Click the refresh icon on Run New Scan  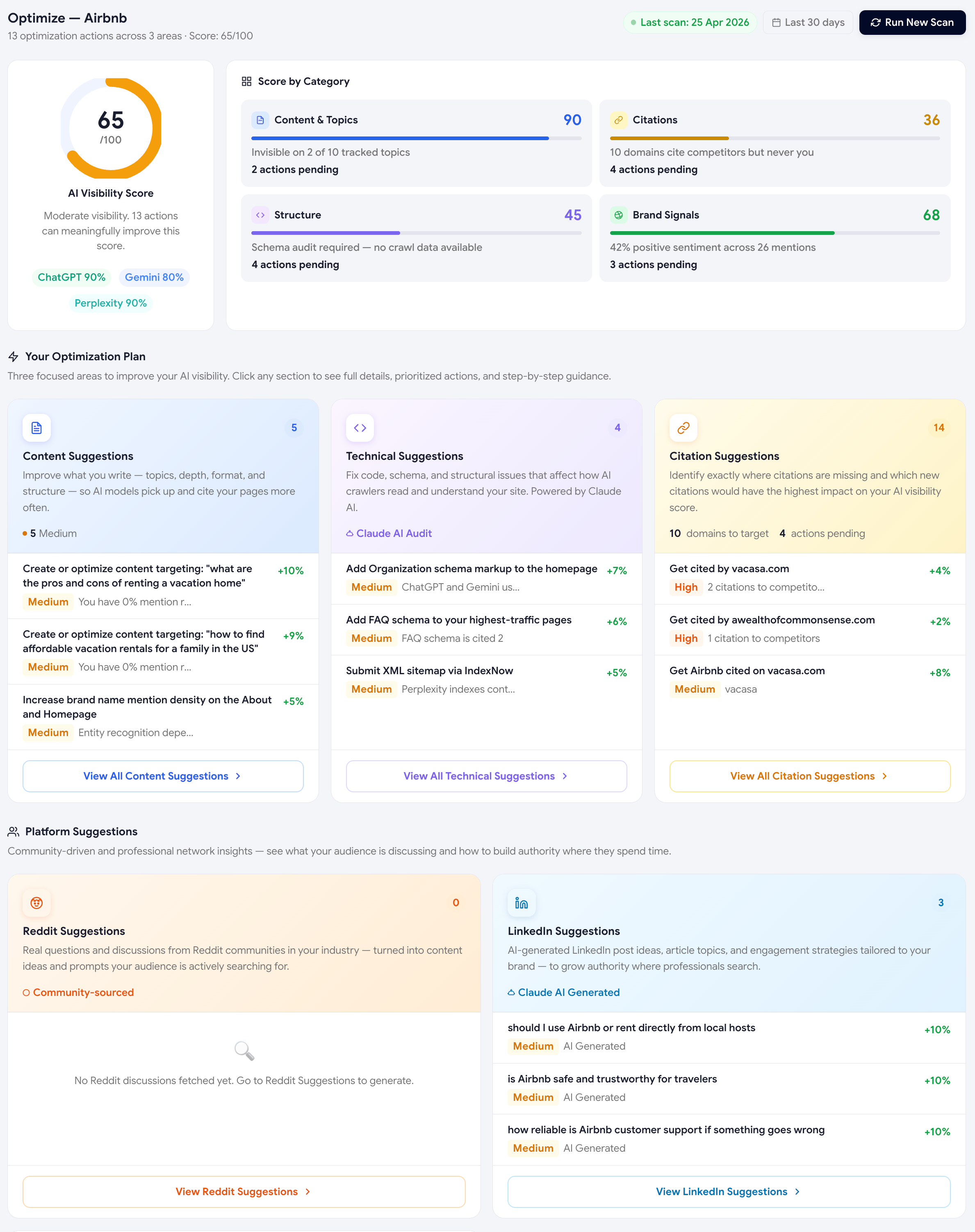pyautogui.click(x=875, y=22)
